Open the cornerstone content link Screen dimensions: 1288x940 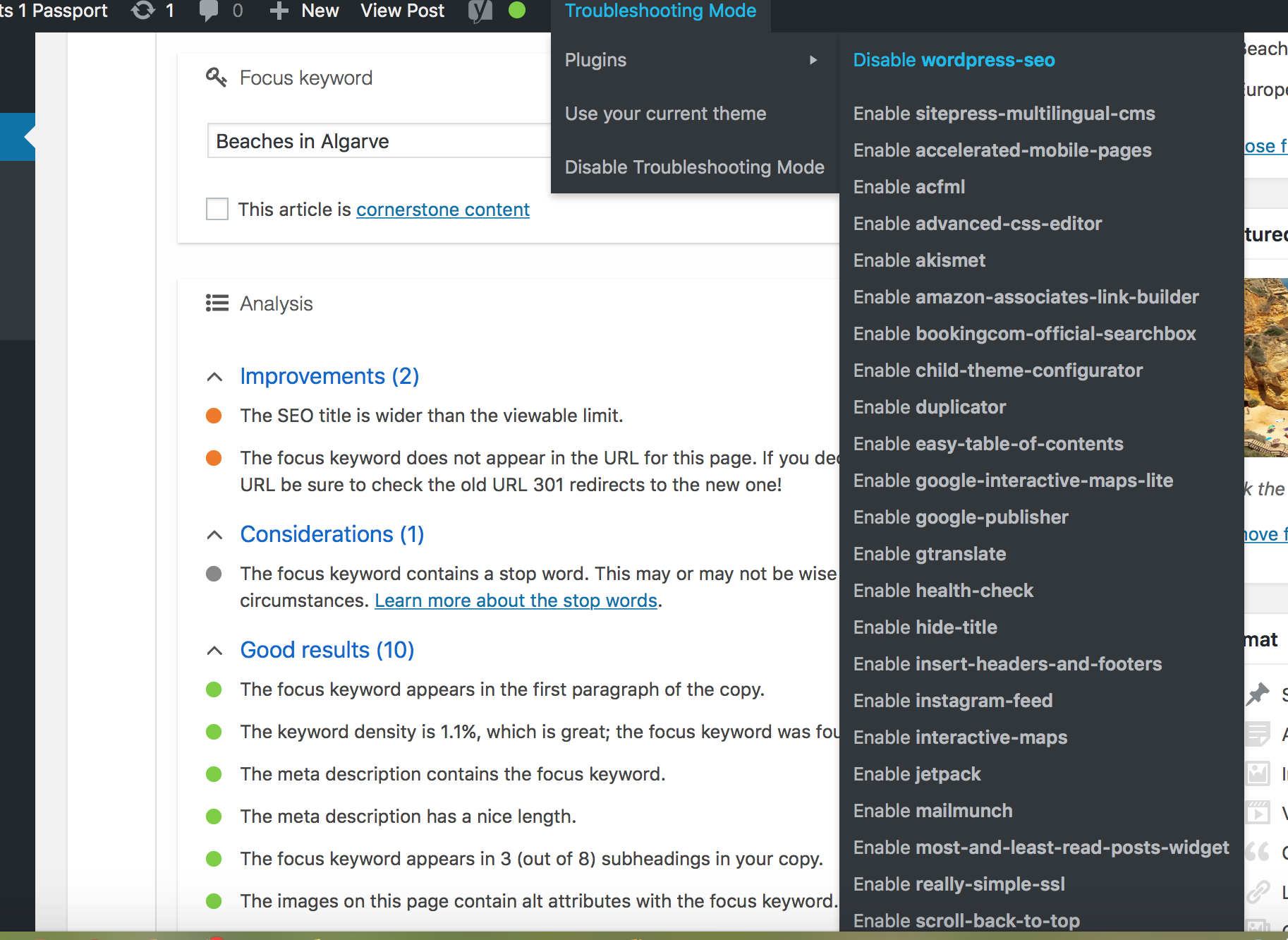pyautogui.click(x=443, y=210)
